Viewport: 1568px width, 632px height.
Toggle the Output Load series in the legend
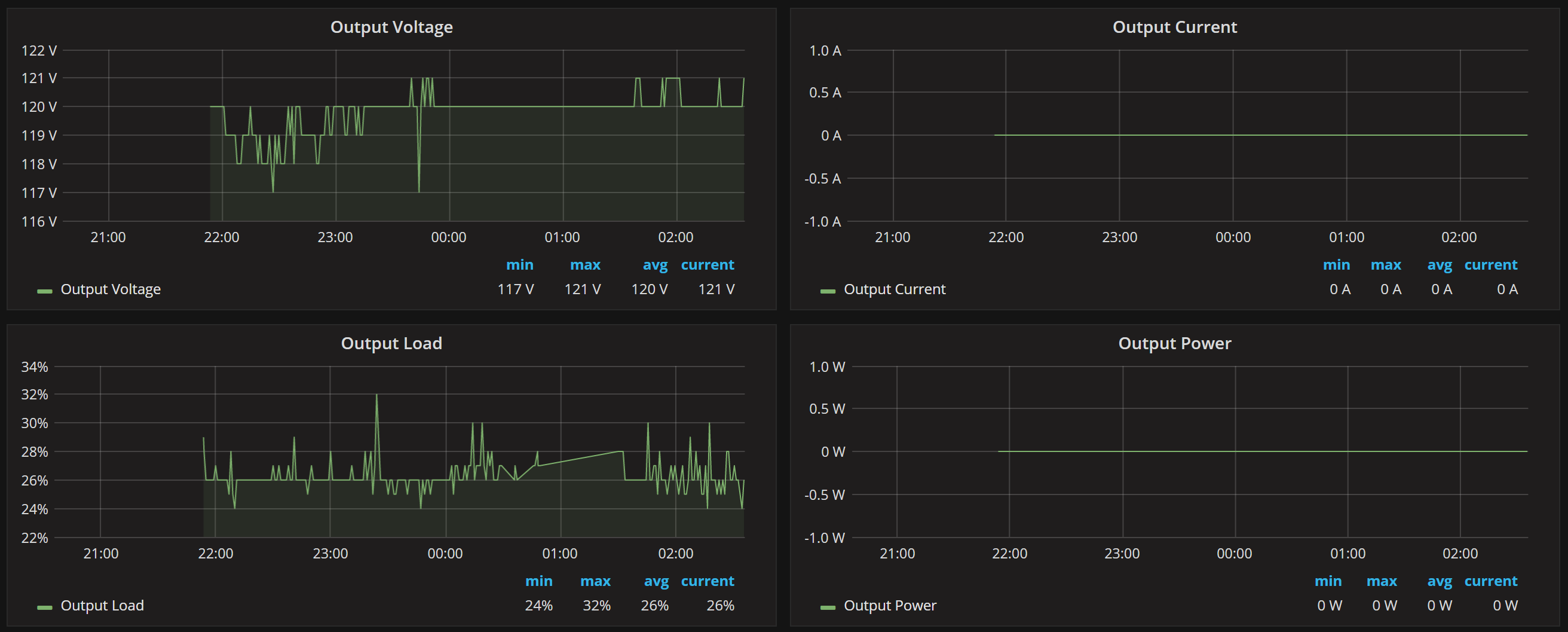point(102,605)
